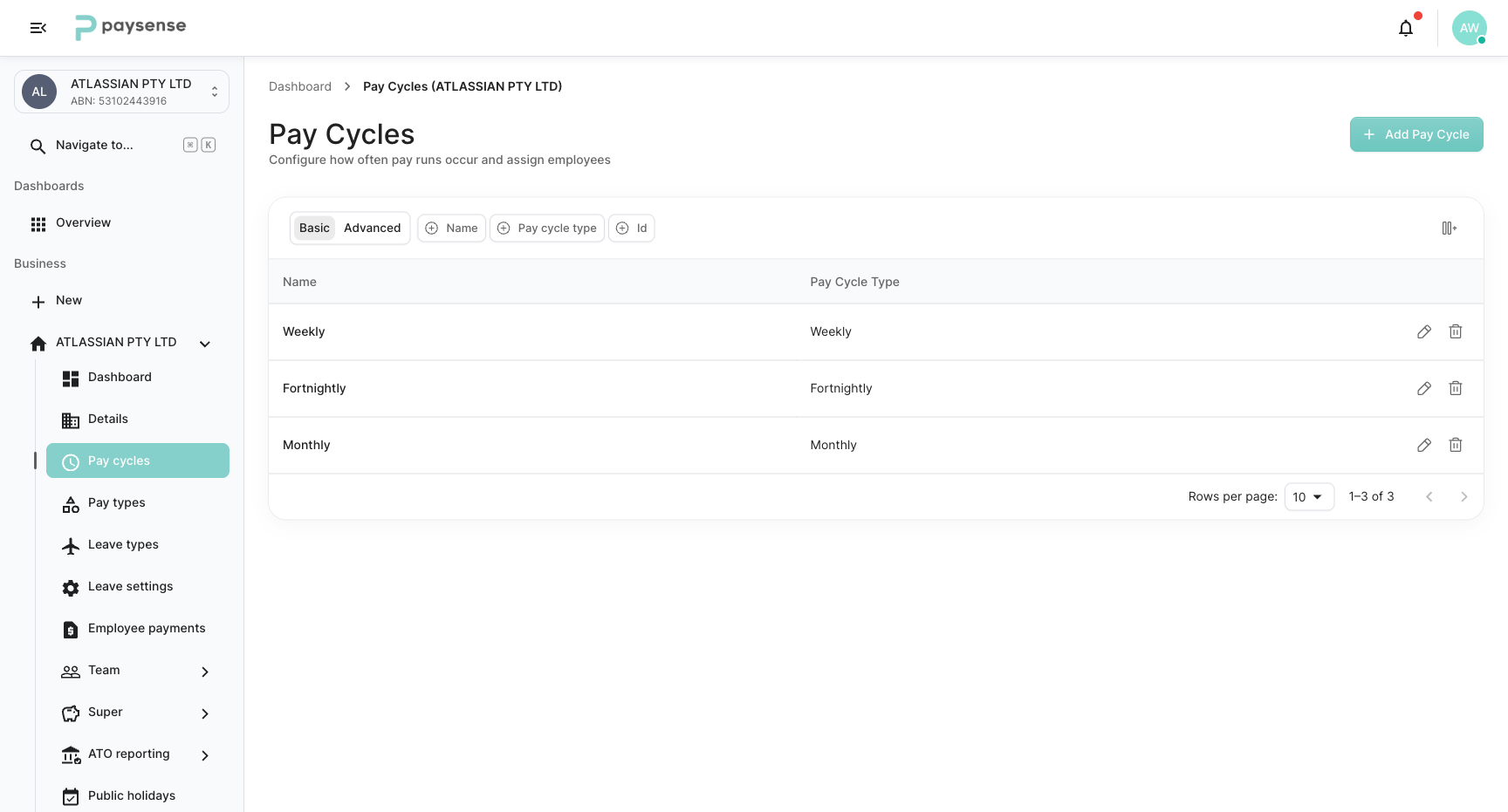
Task: Click the Employee payments document icon
Action: pos(71,630)
